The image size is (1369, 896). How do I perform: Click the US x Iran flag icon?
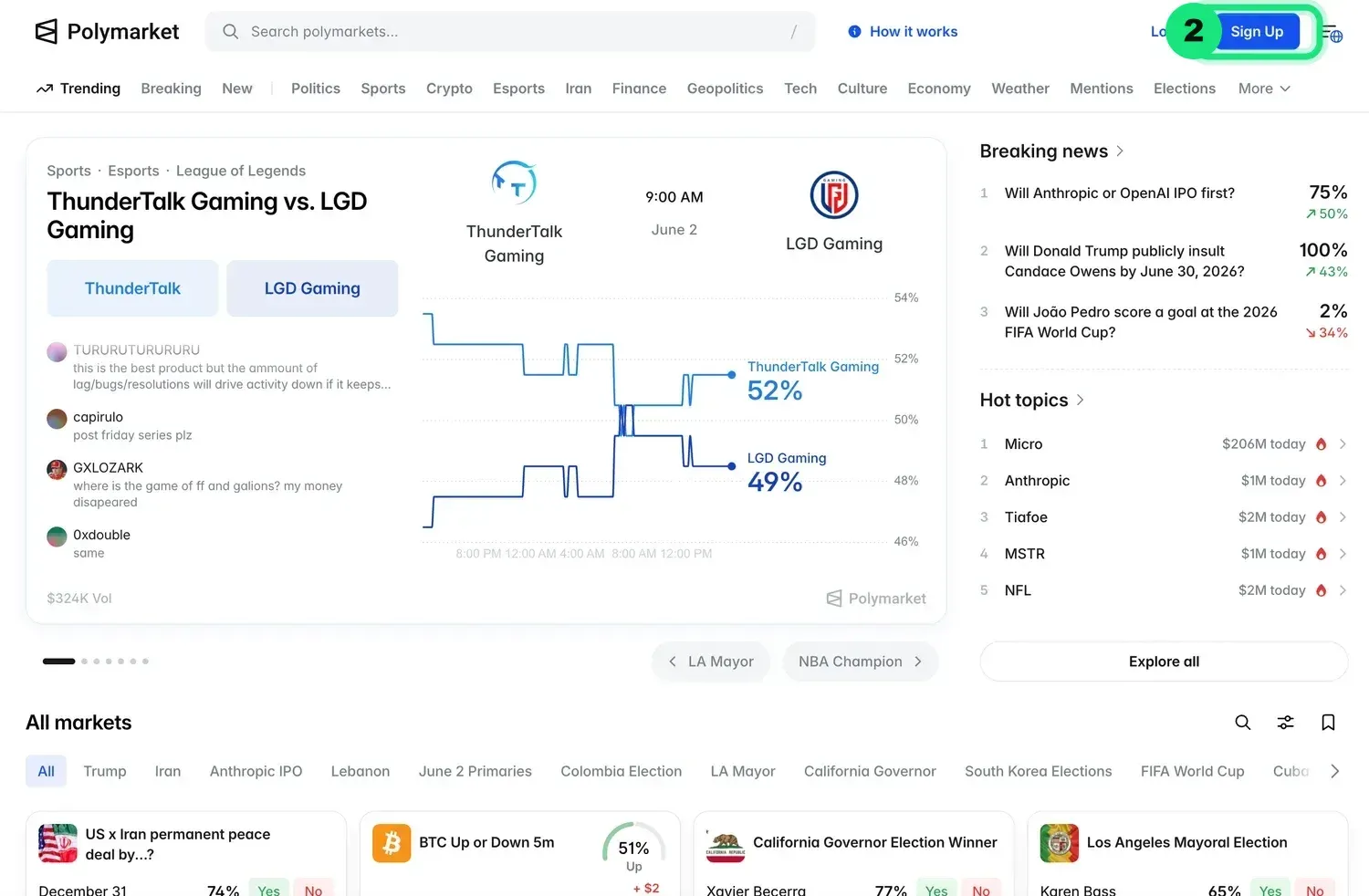(x=57, y=843)
